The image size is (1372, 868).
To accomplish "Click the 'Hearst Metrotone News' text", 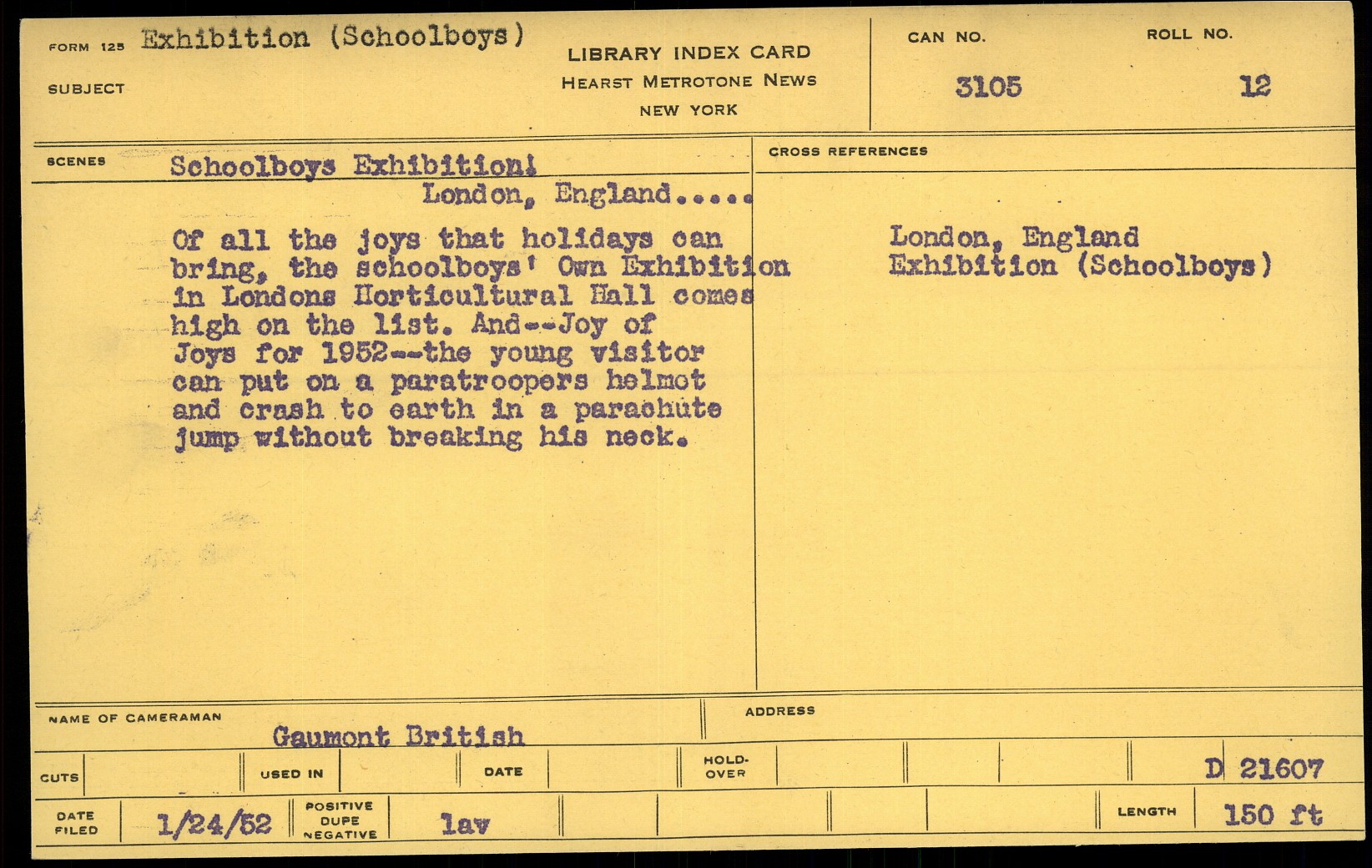I will (x=689, y=82).
